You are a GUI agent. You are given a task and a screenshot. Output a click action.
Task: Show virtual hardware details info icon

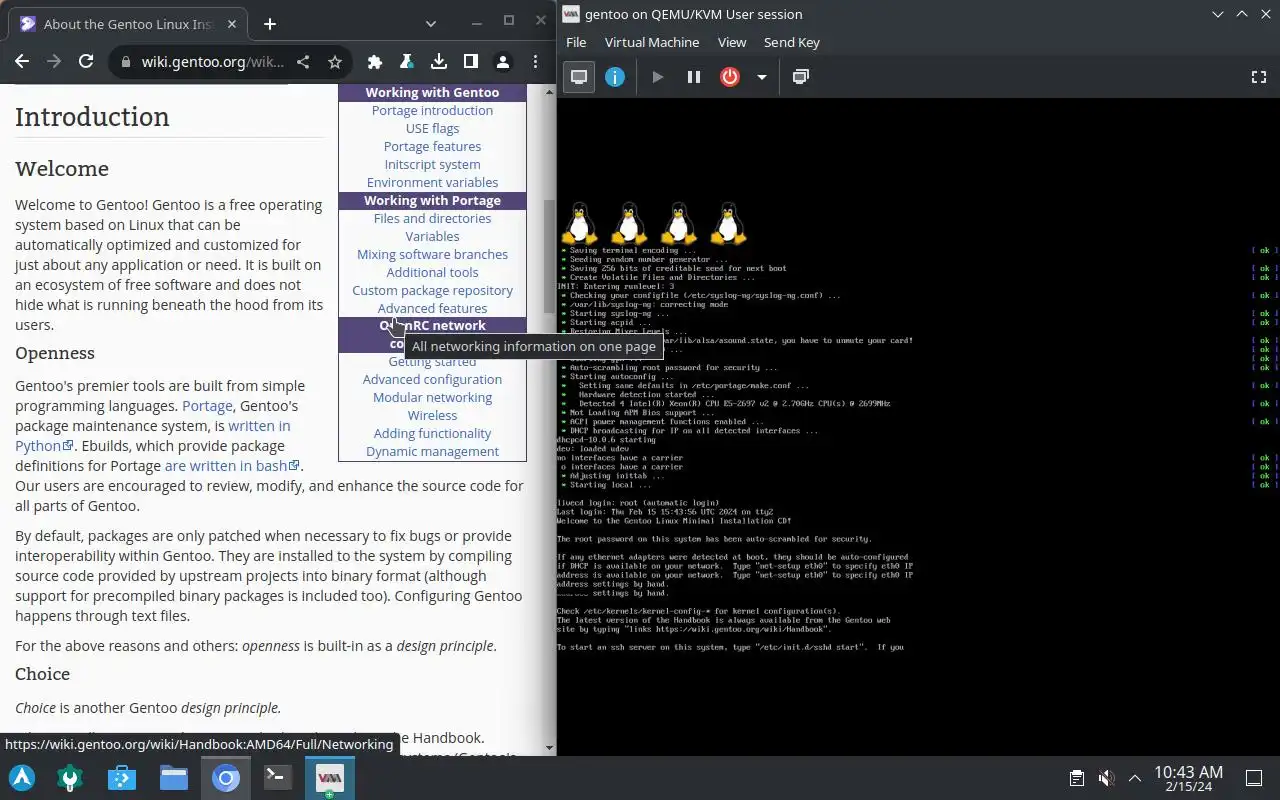coord(615,77)
